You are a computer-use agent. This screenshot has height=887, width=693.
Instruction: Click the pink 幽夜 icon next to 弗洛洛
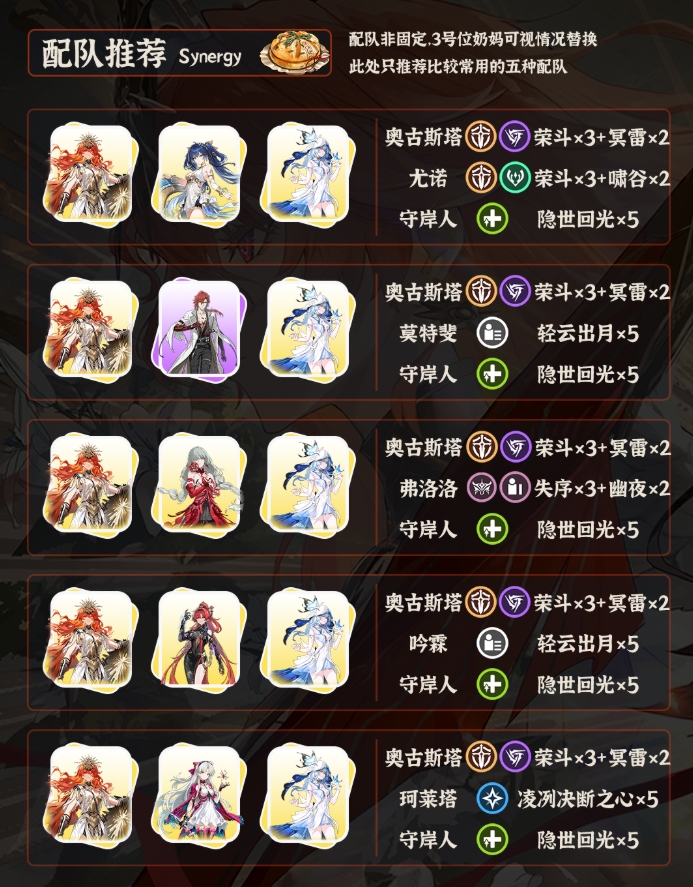tap(514, 488)
